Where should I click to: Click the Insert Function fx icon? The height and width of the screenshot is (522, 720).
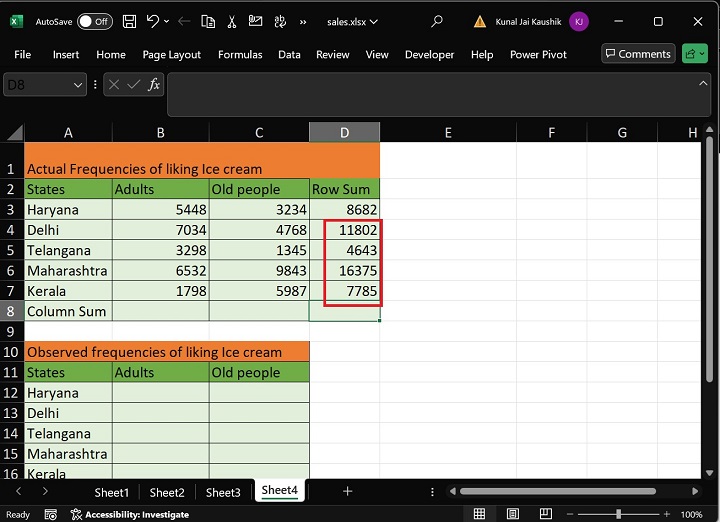[154, 86]
